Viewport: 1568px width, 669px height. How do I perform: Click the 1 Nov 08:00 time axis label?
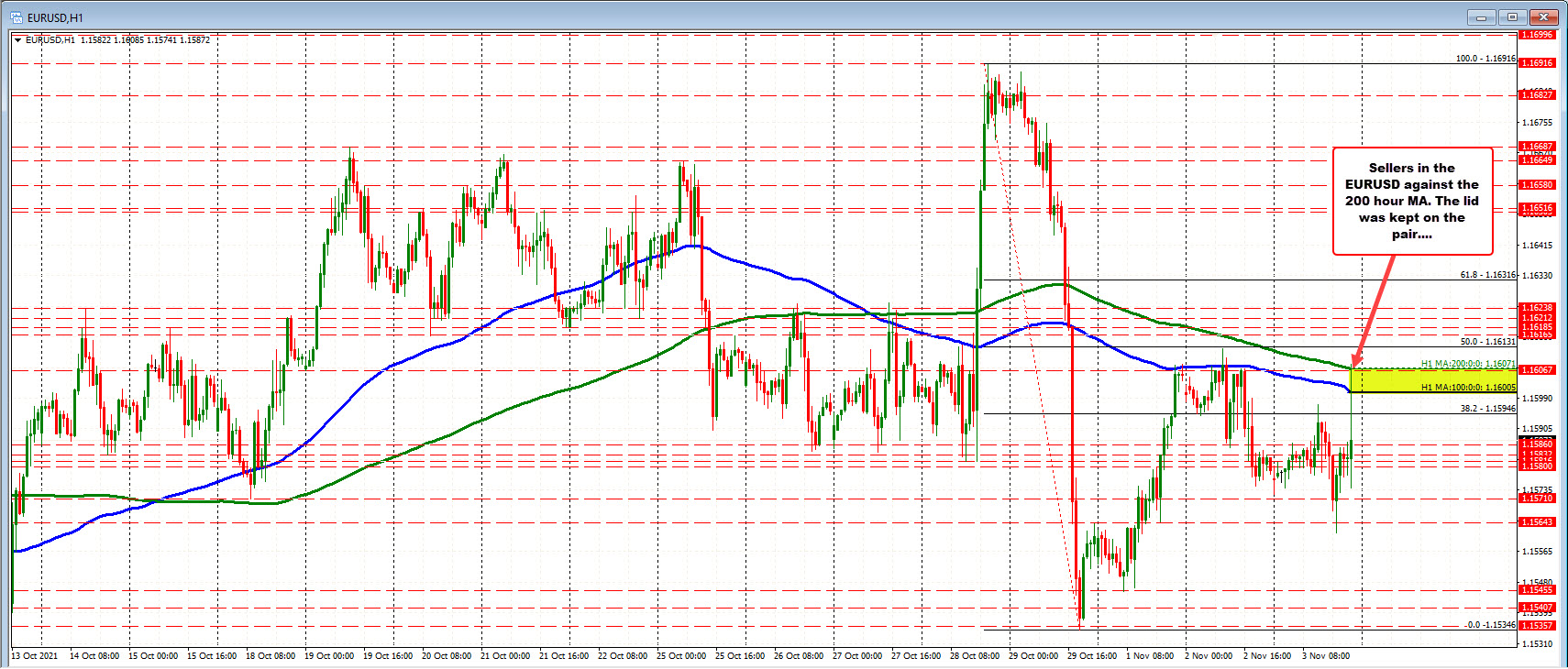1150,656
